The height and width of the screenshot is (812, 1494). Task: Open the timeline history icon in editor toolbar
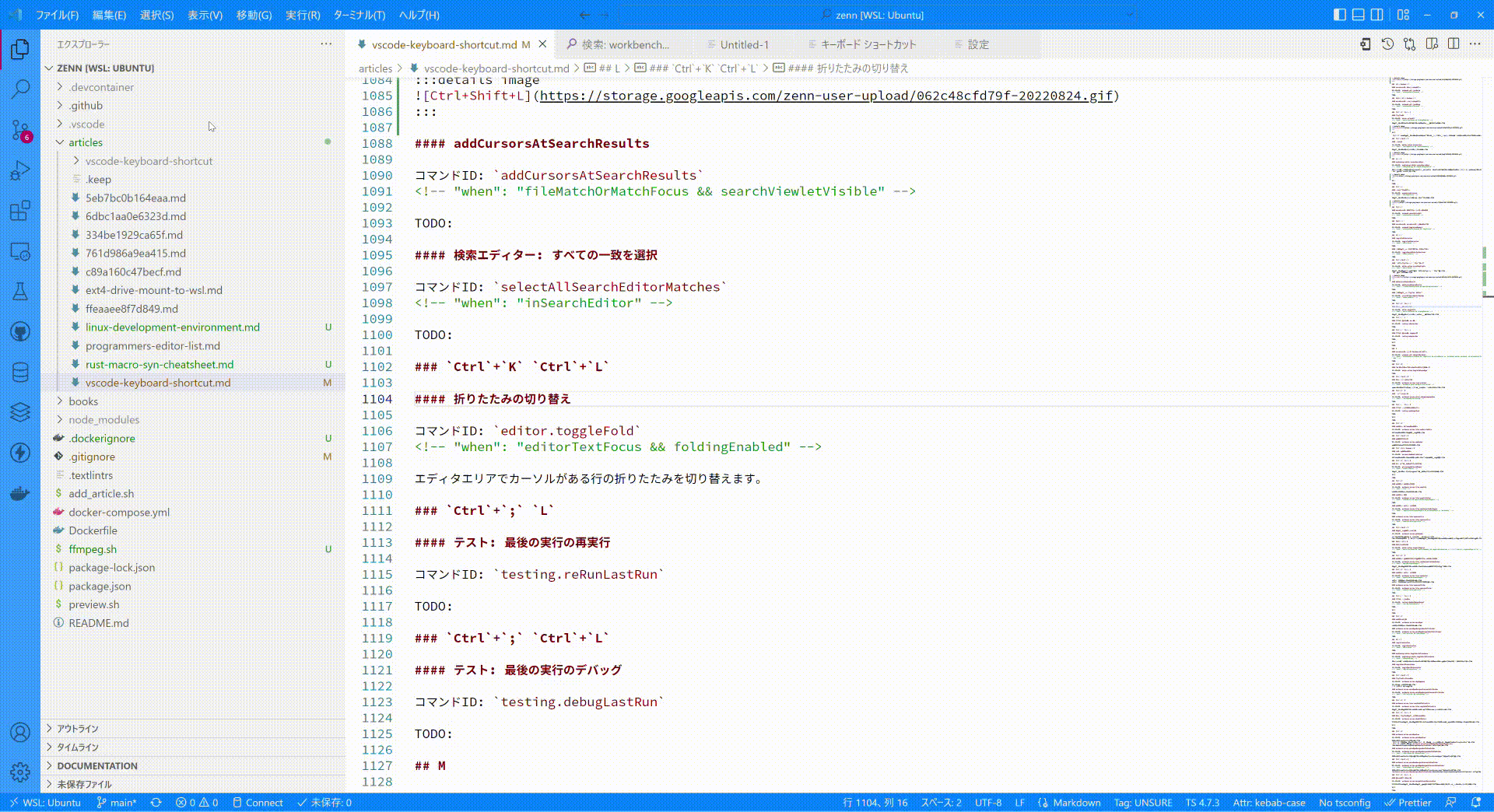(1387, 44)
